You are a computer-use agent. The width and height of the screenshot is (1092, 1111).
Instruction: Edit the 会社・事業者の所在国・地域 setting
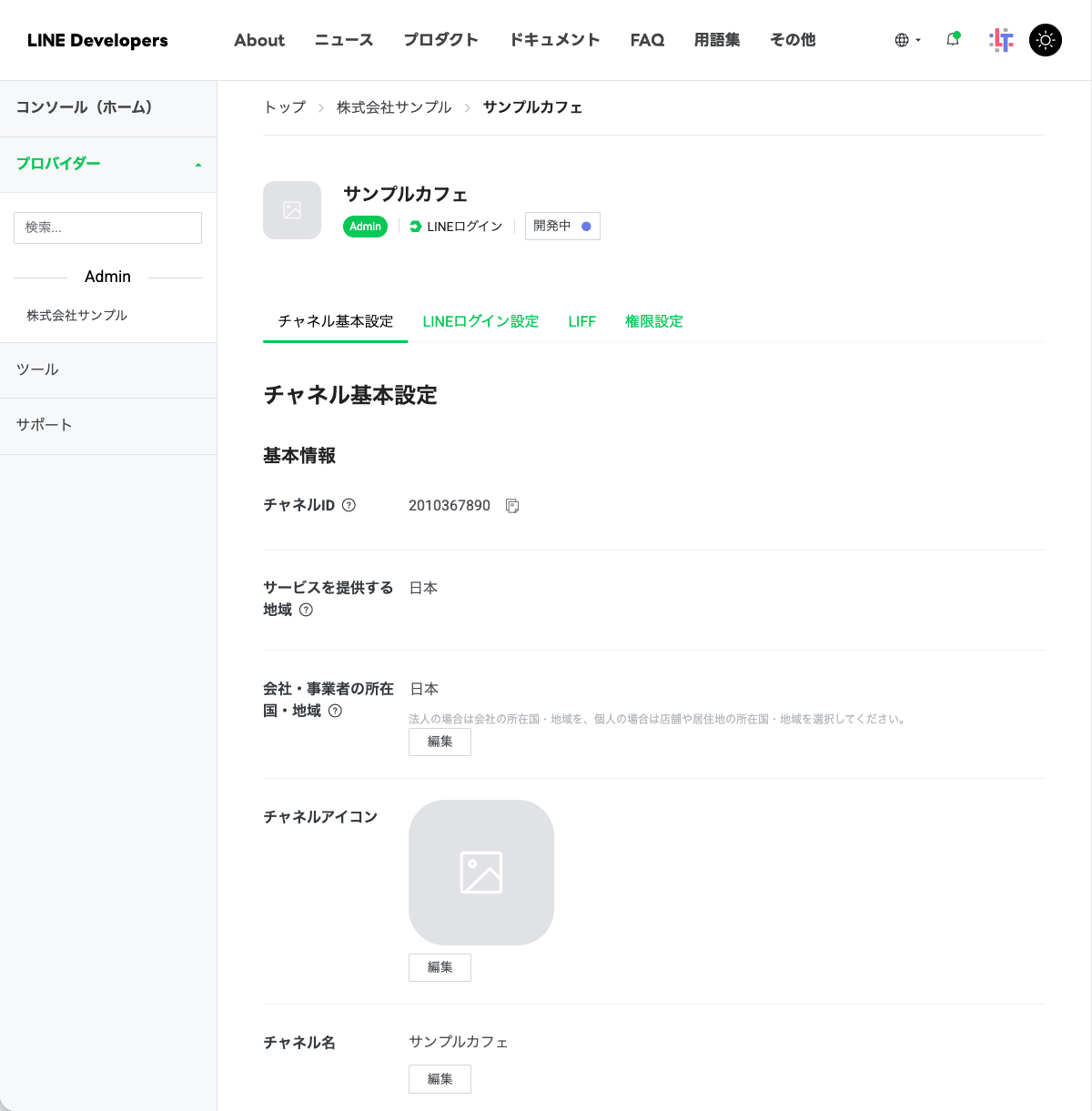pos(440,742)
